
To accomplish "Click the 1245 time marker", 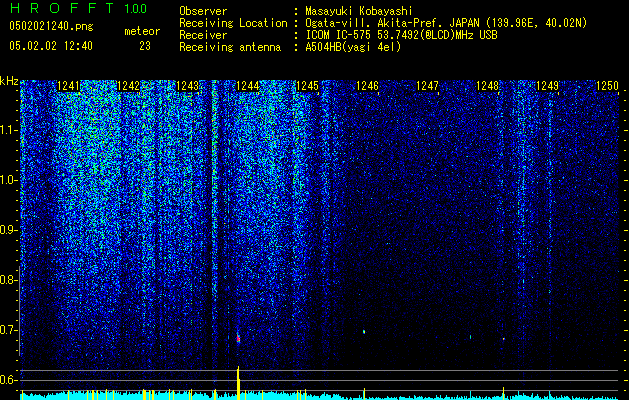I will (x=307, y=86).
